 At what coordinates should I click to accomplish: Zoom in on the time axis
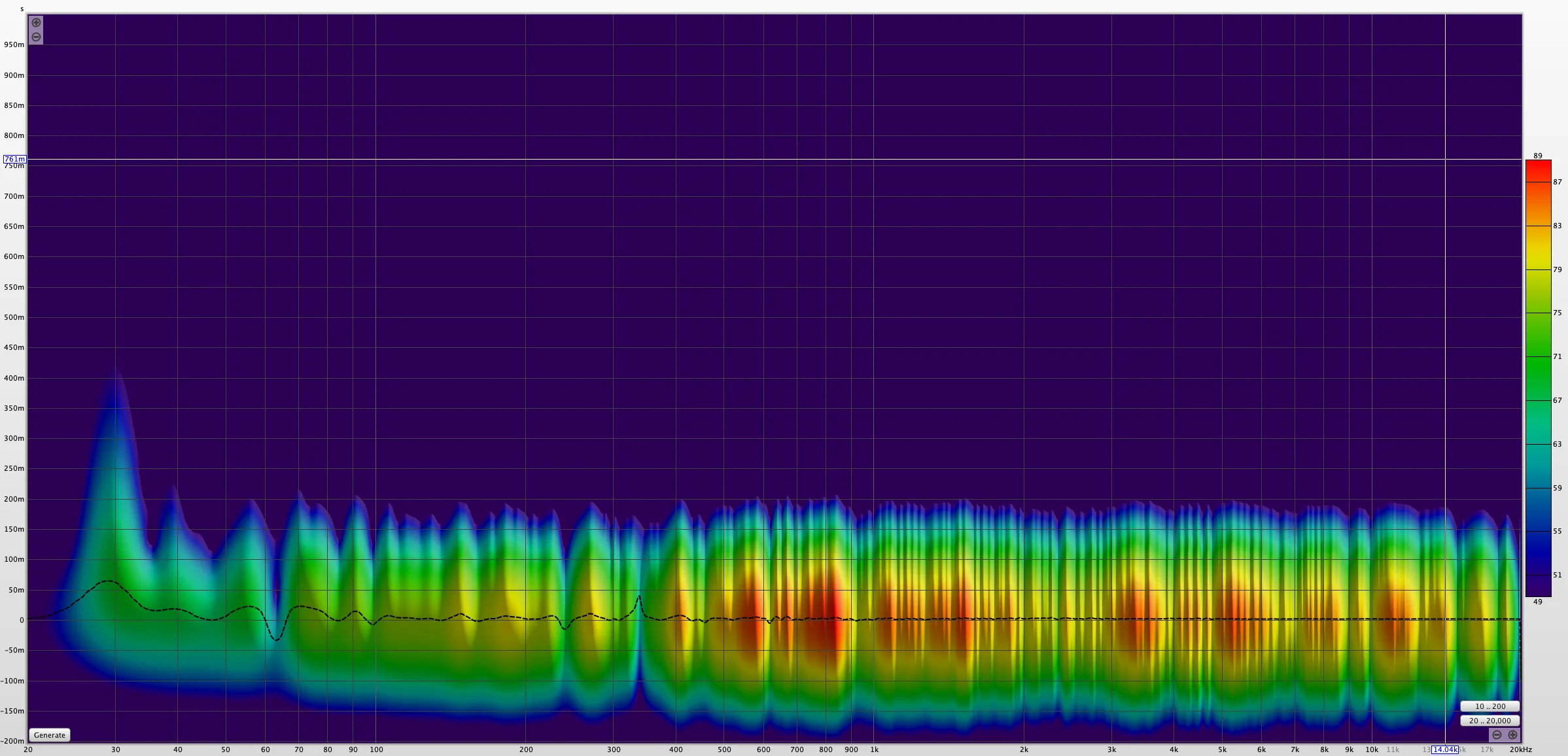36,23
